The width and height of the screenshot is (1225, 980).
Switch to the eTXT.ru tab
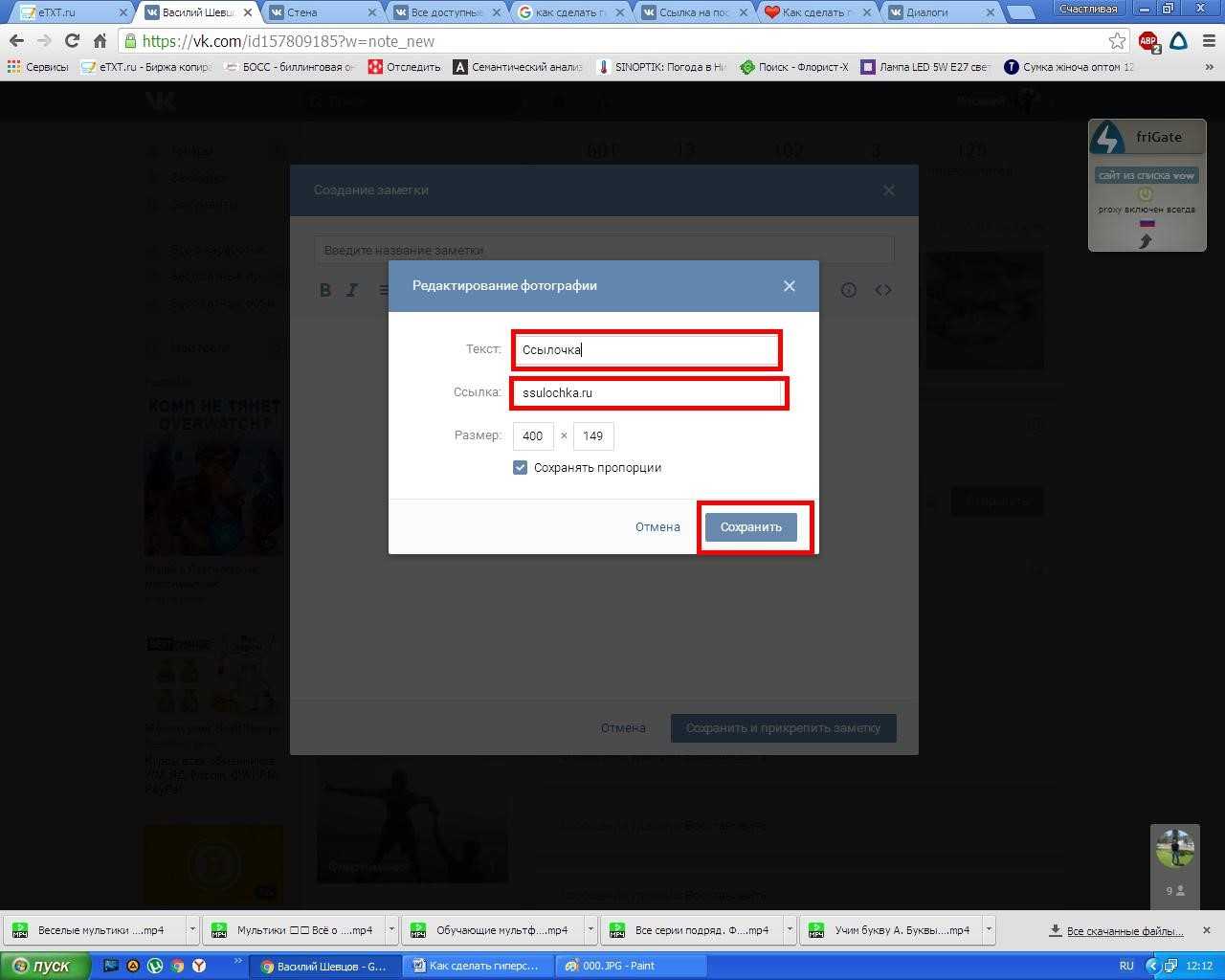click(67, 12)
